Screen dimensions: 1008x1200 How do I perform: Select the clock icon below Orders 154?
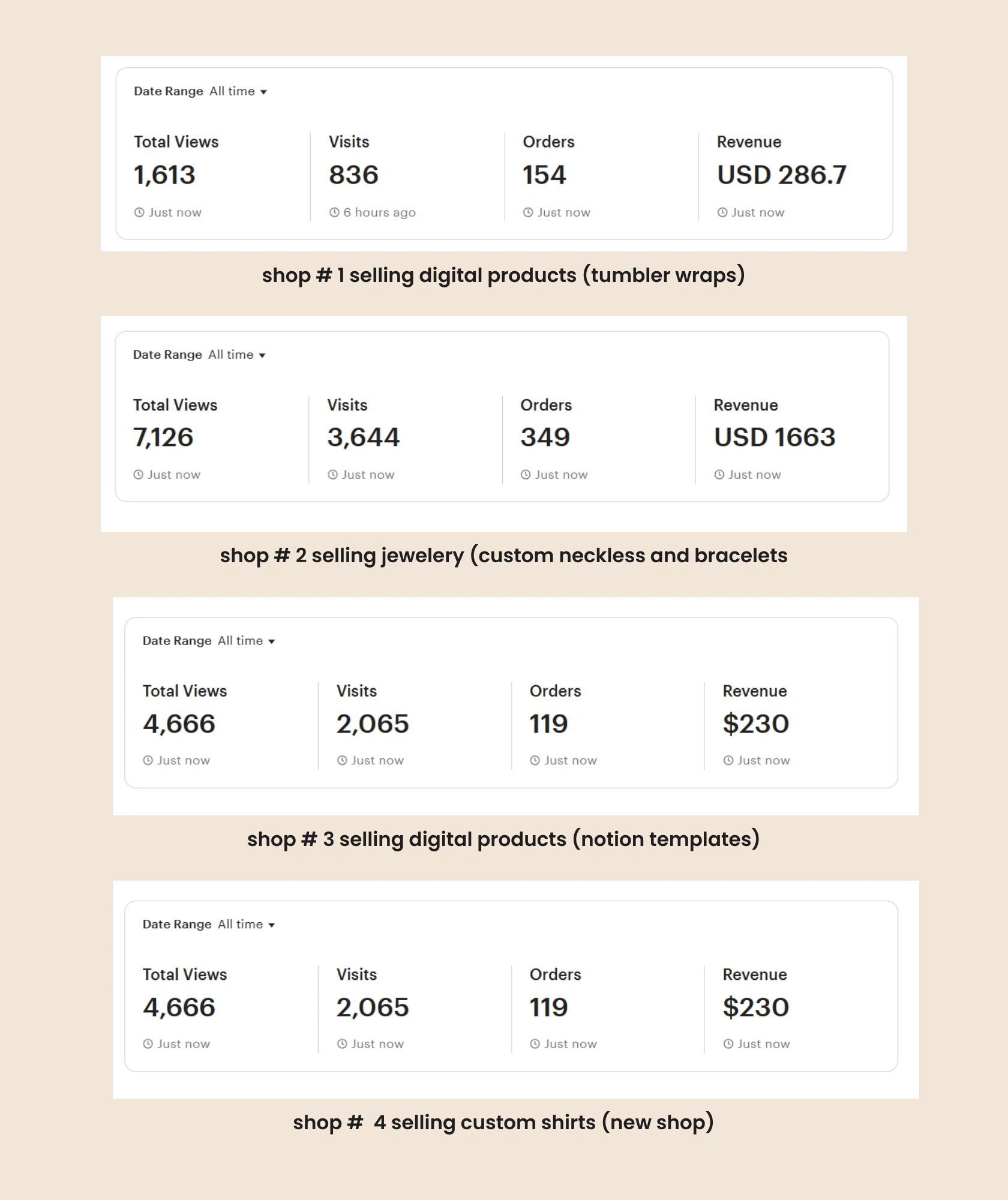528,212
